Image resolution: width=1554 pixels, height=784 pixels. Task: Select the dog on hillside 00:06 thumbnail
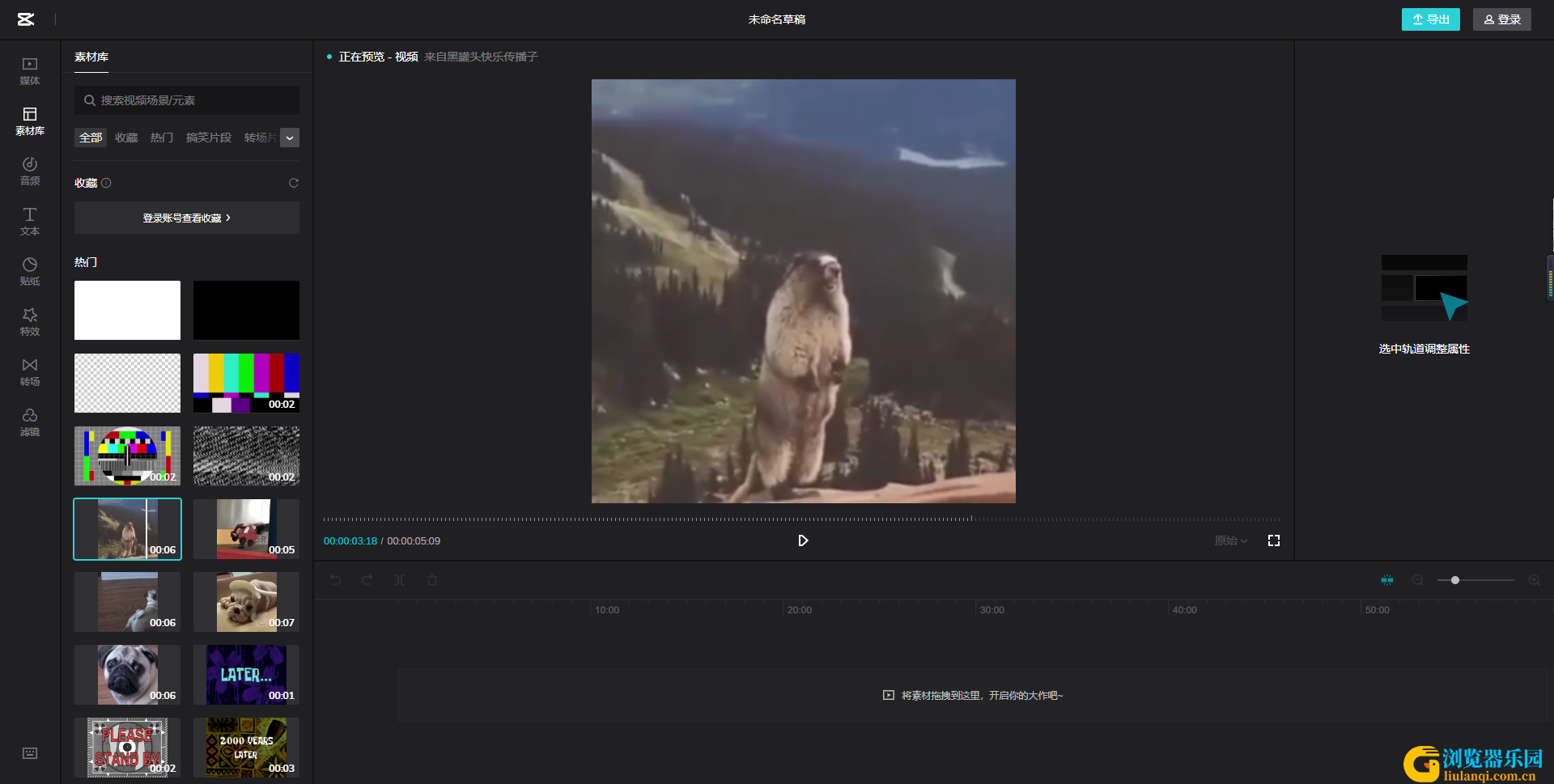pyautogui.click(x=127, y=601)
